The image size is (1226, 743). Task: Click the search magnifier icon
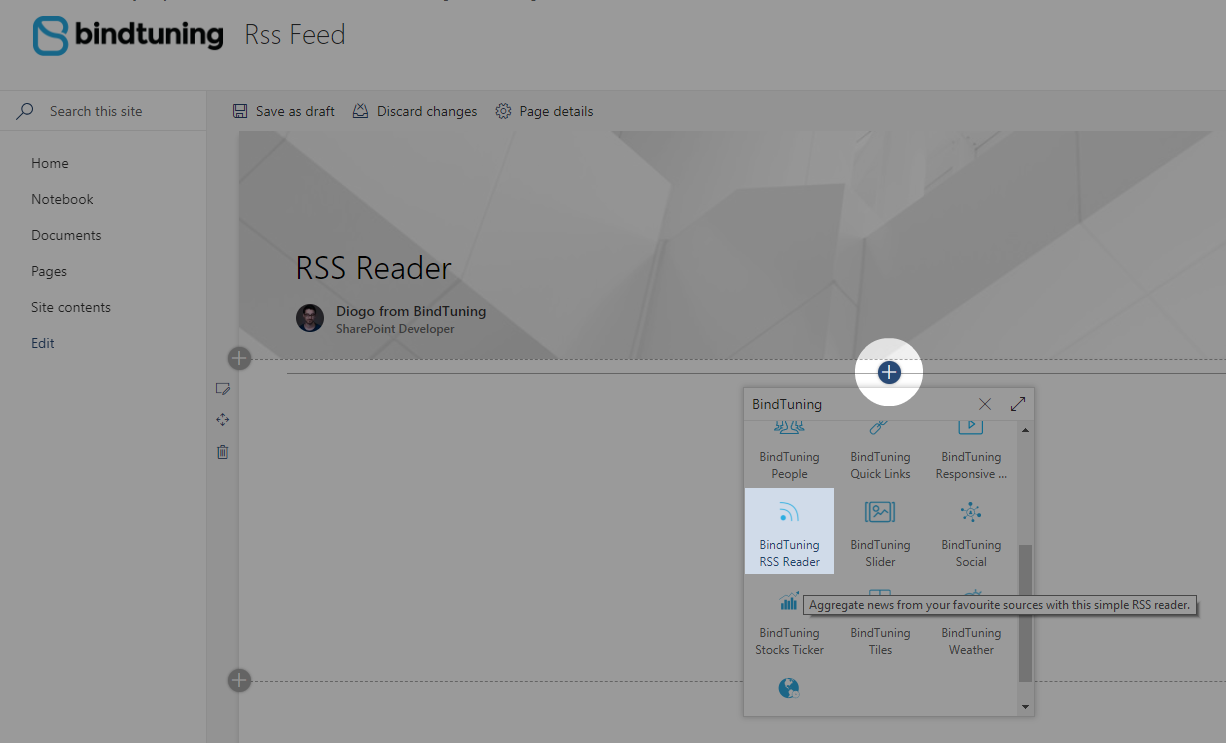pyautogui.click(x=25, y=111)
